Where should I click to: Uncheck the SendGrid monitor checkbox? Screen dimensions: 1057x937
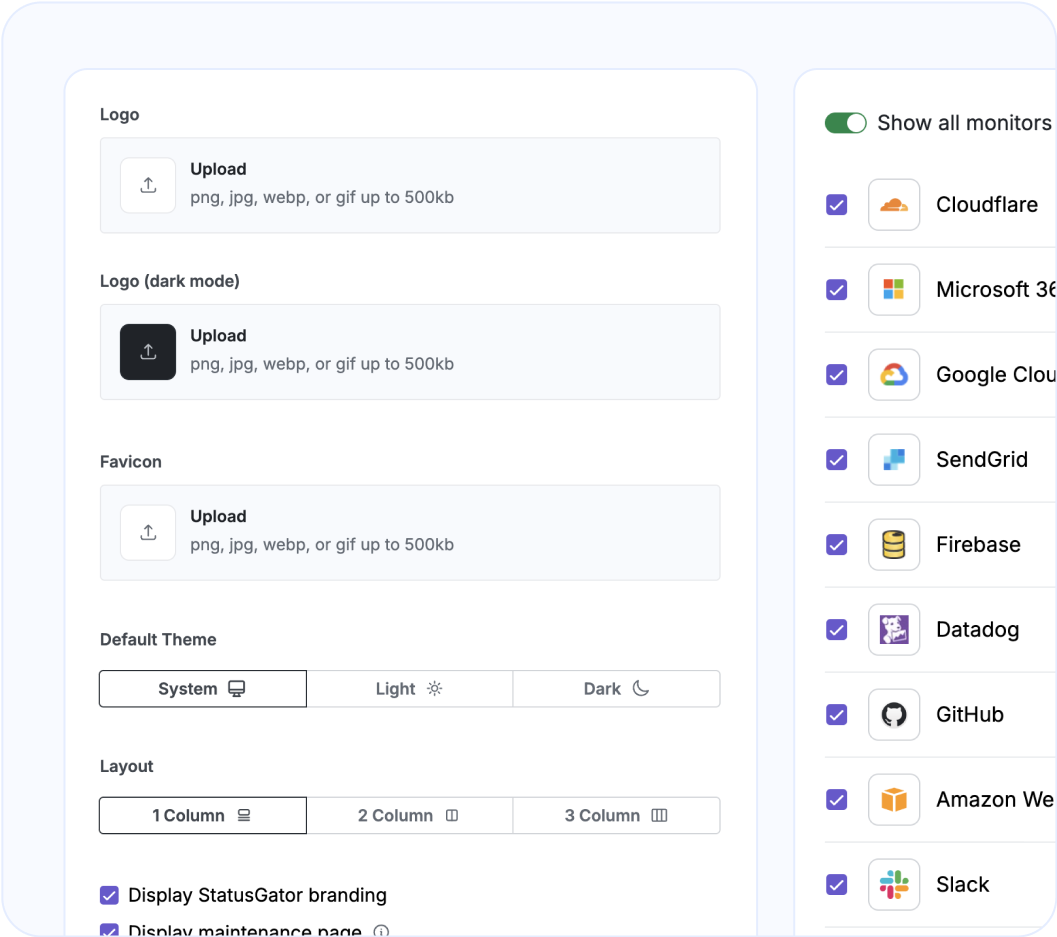[836, 460]
